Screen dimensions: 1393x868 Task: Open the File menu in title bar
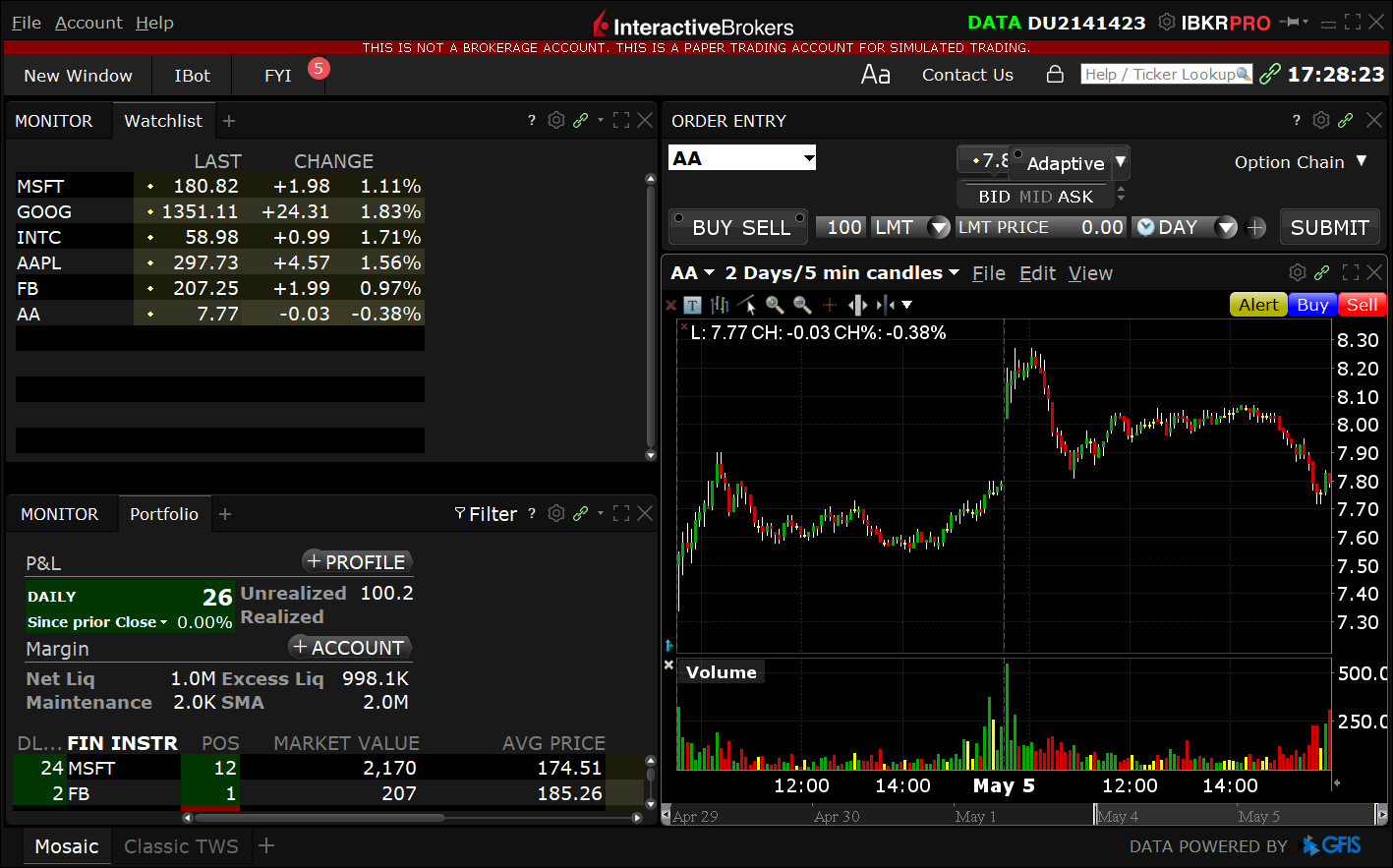click(26, 22)
